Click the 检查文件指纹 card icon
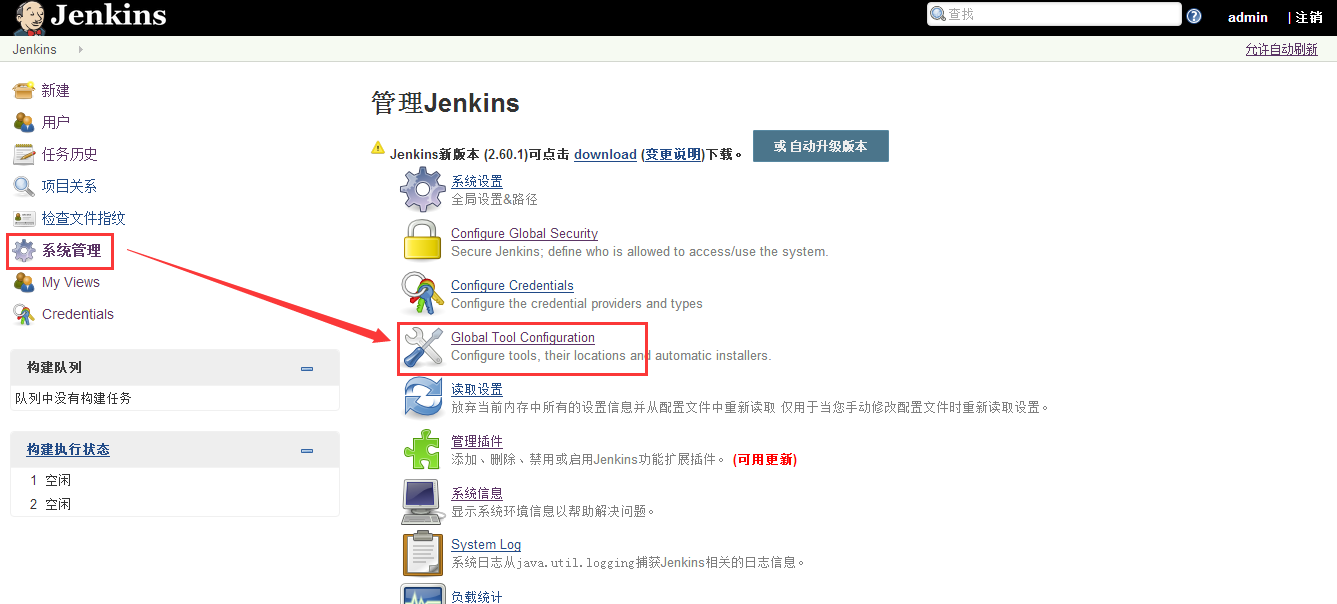 tap(24, 219)
